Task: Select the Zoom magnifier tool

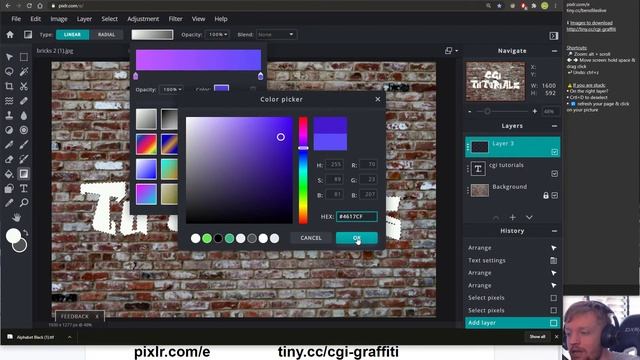Action: [x=24, y=203]
